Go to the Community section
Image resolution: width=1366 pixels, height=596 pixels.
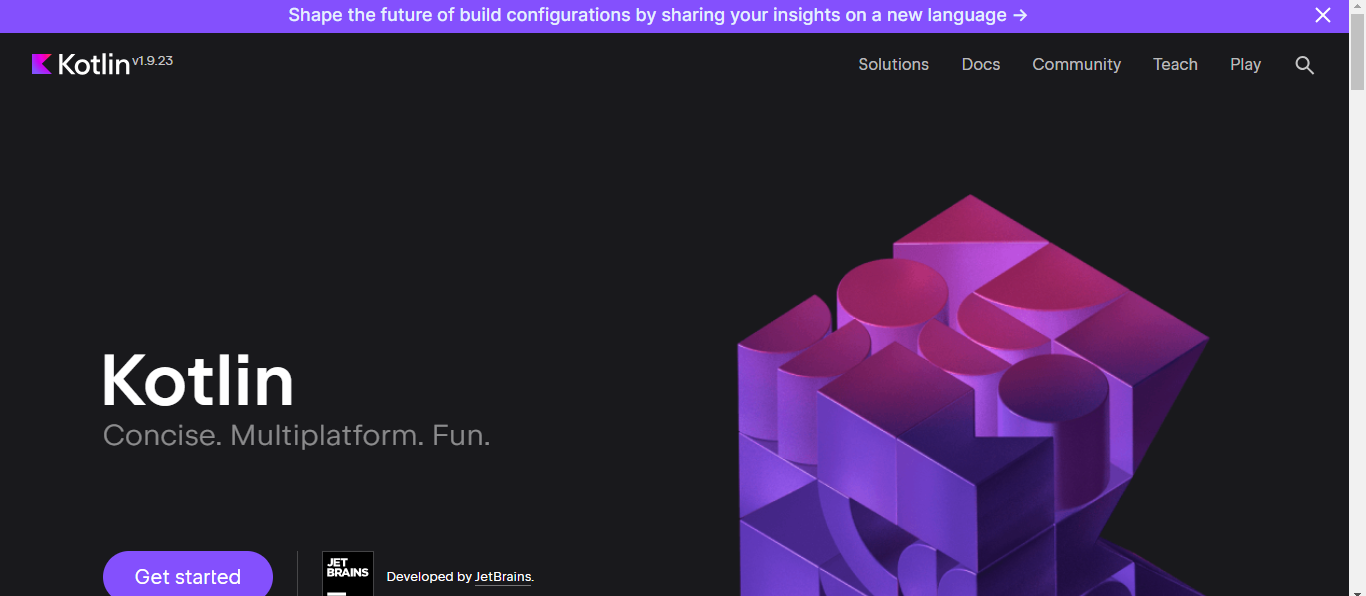click(1076, 64)
